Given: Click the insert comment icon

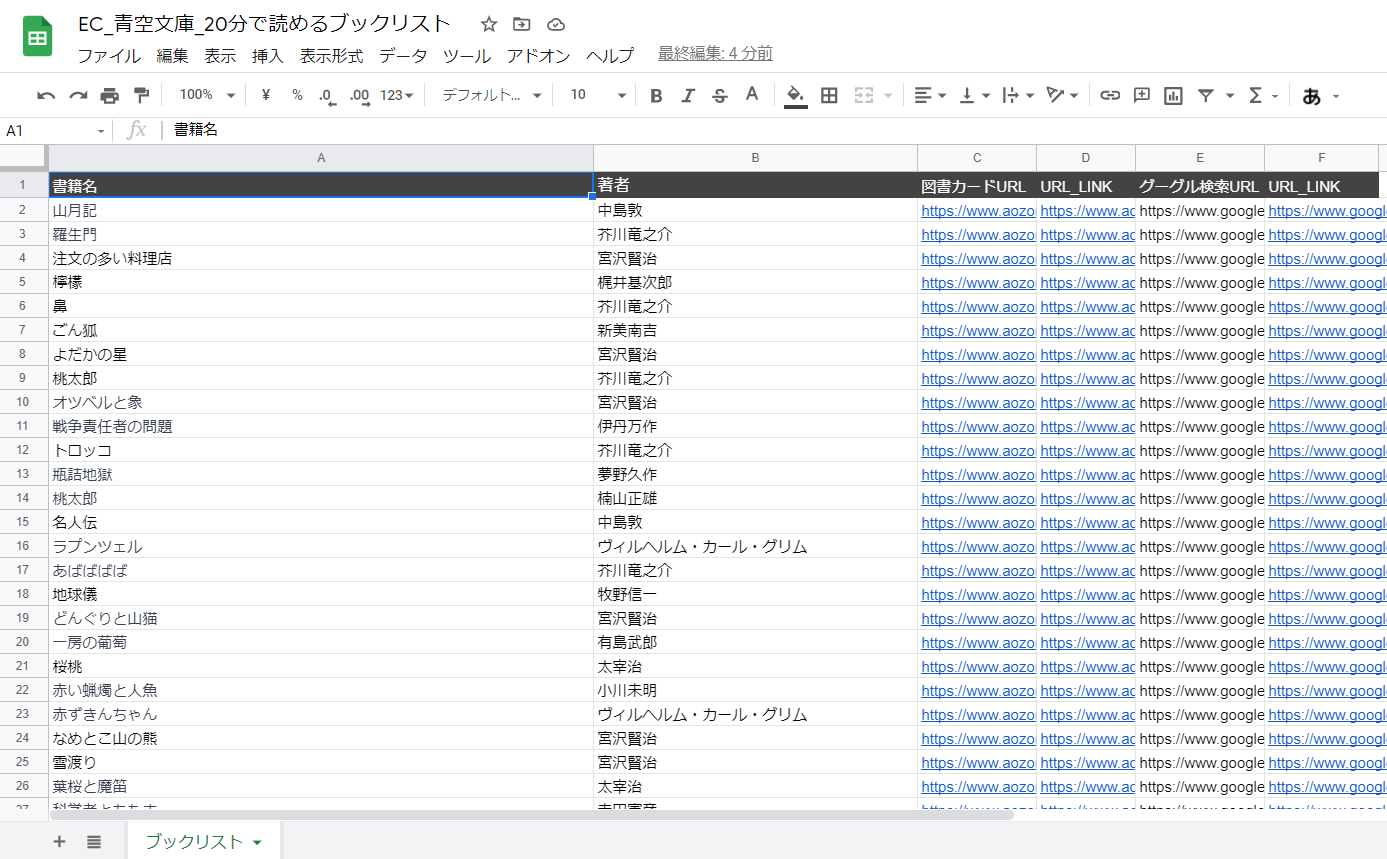Looking at the screenshot, I should click(x=1141, y=95).
